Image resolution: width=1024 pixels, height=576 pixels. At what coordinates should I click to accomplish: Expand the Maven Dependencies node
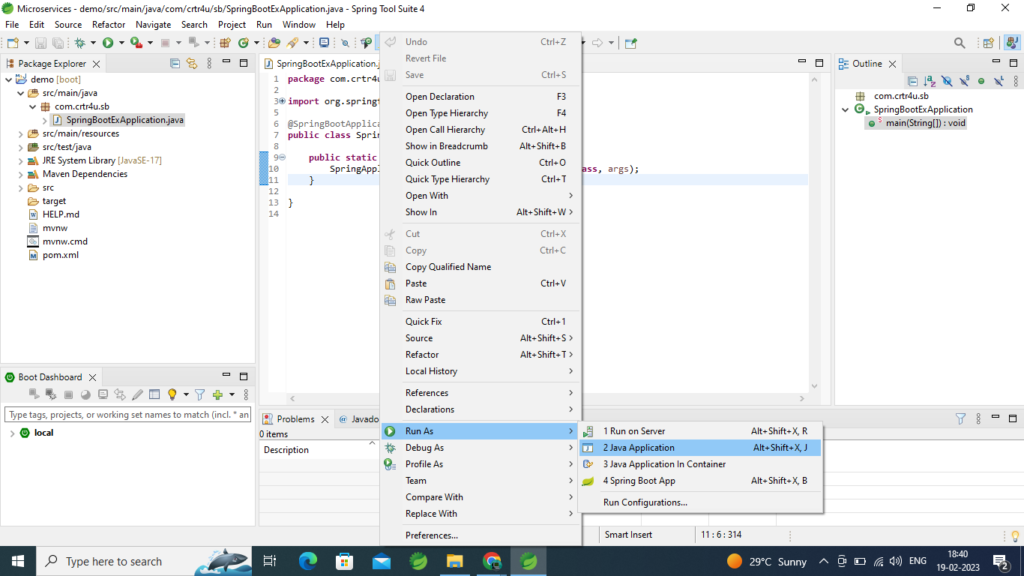tap(21, 174)
